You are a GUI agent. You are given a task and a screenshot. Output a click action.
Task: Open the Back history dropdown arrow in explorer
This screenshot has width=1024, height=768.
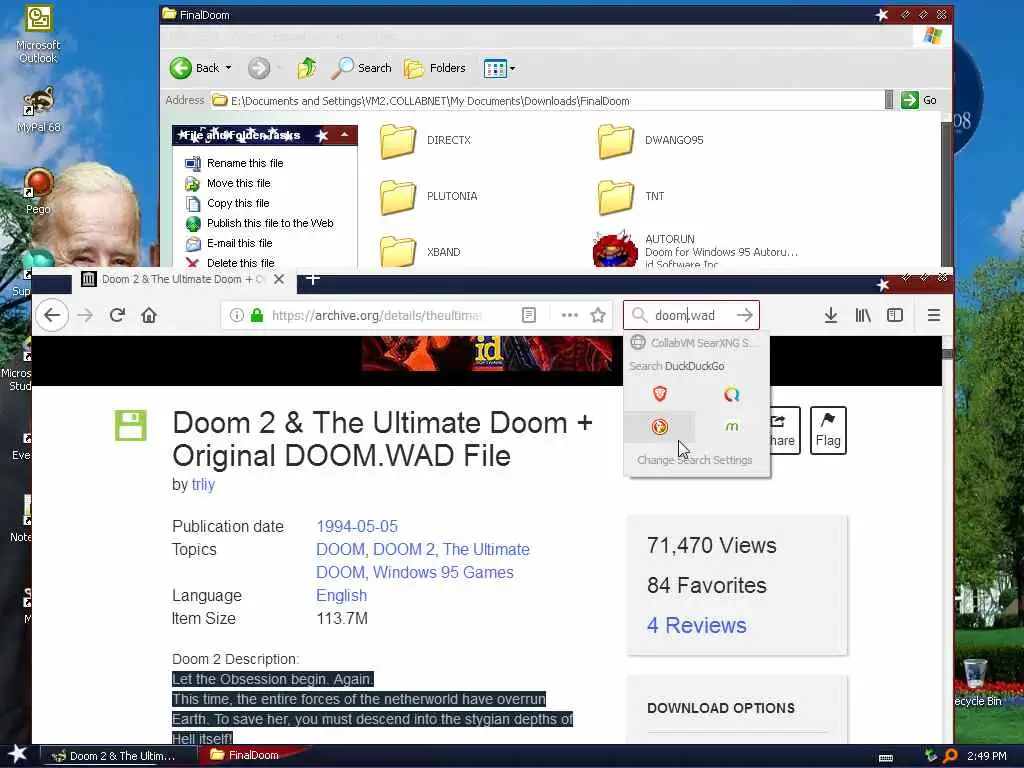(x=229, y=68)
